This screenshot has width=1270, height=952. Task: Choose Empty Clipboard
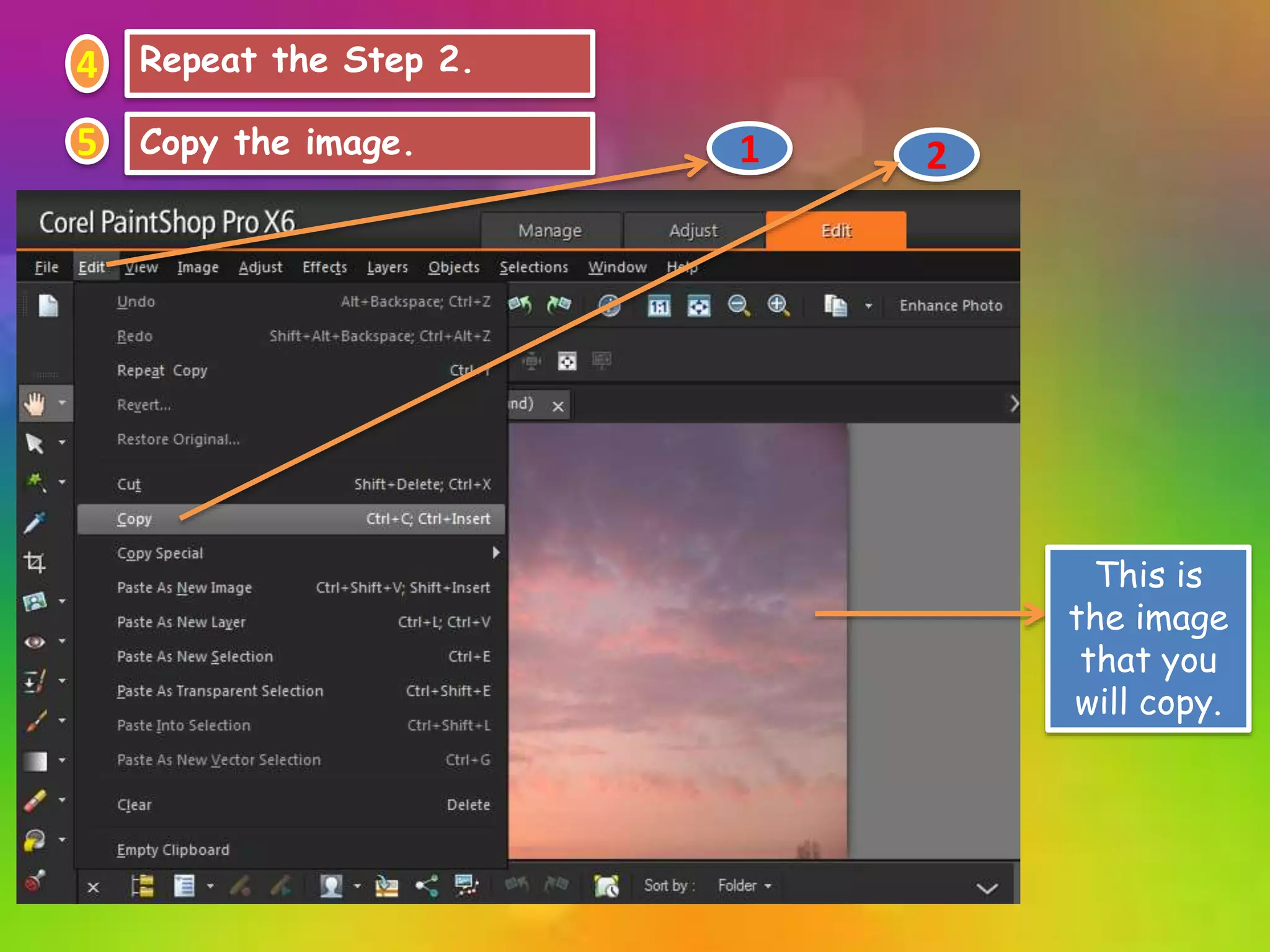click(291, 850)
